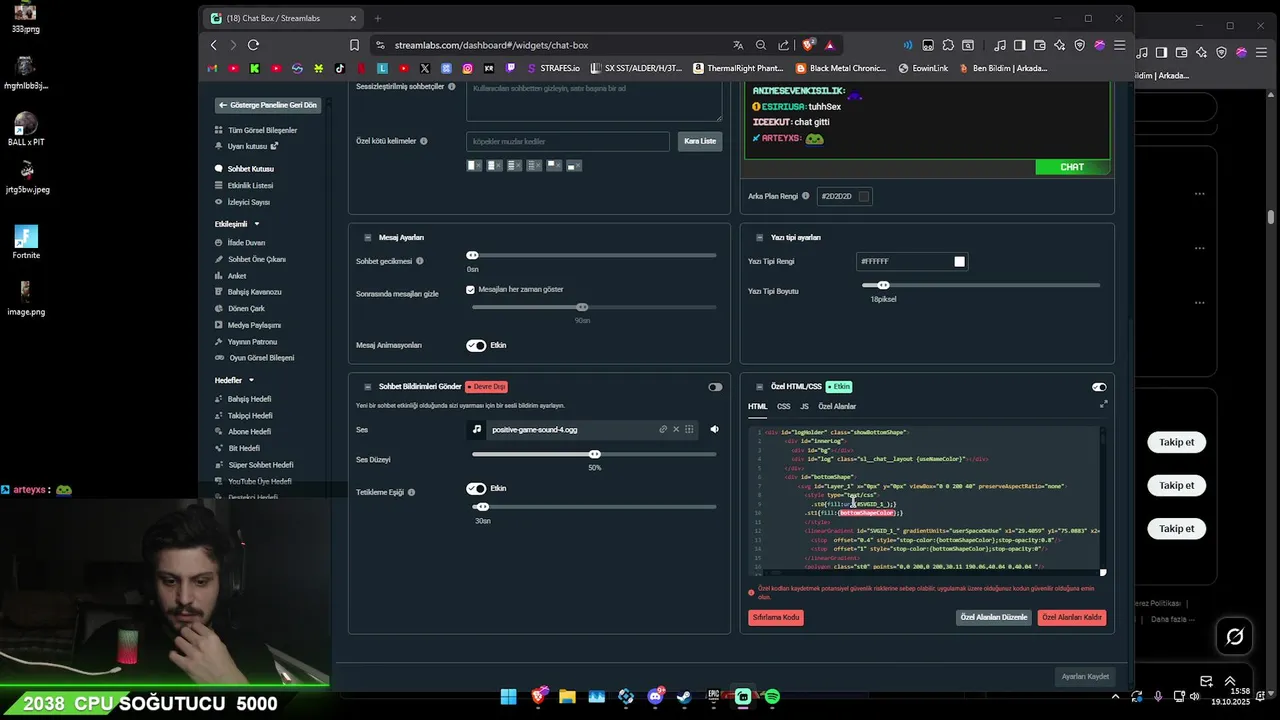This screenshot has height=720, width=1280.
Task: Click the Kara Liste button
Action: (x=700, y=141)
